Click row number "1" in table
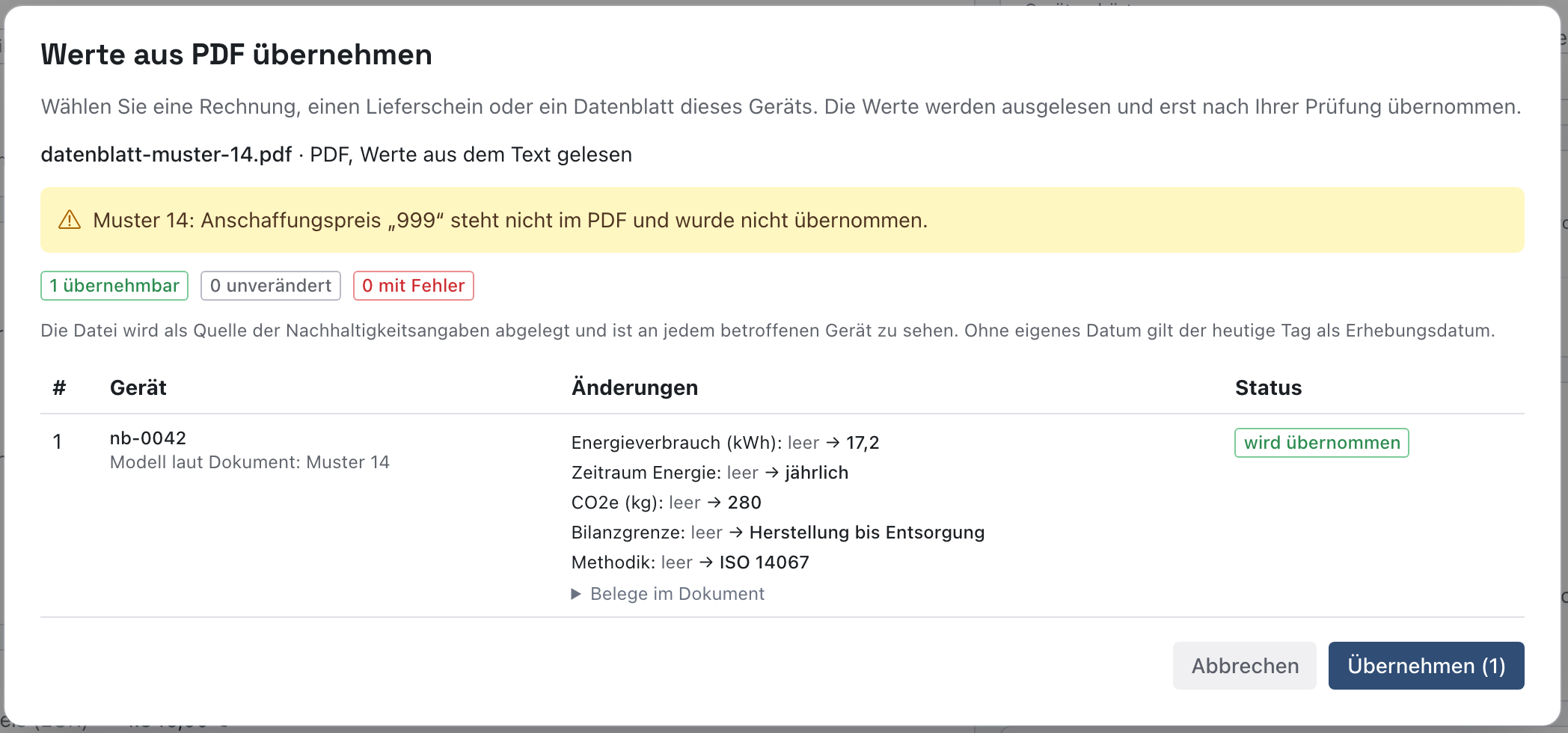This screenshot has height=733, width=1568. pos(58,442)
